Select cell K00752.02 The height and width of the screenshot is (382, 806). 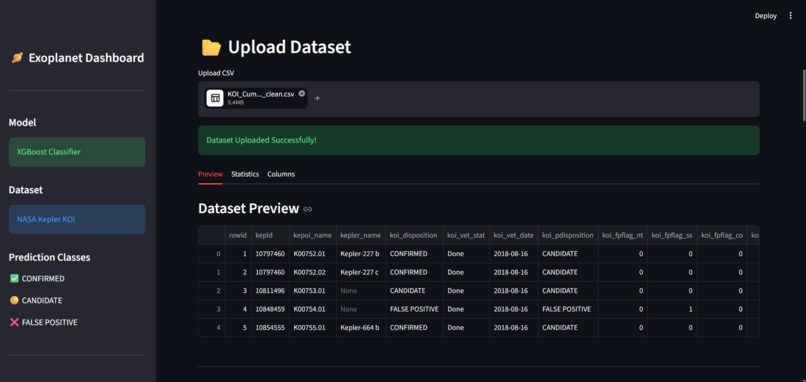click(313, 272)
